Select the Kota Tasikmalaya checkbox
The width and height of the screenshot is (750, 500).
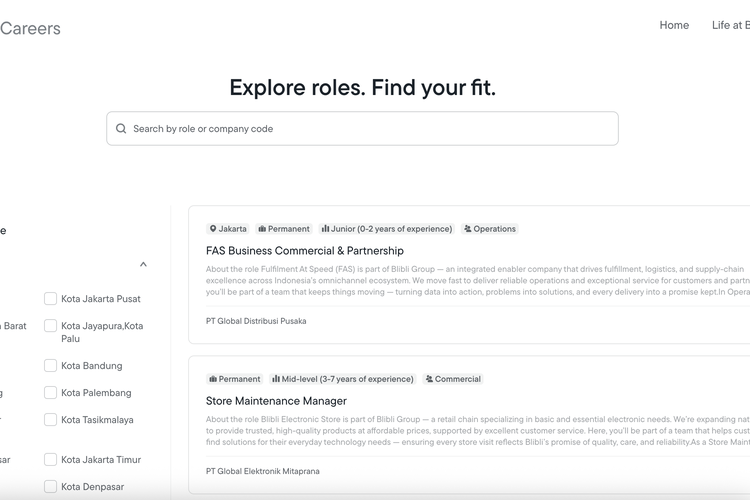point(50,420)
